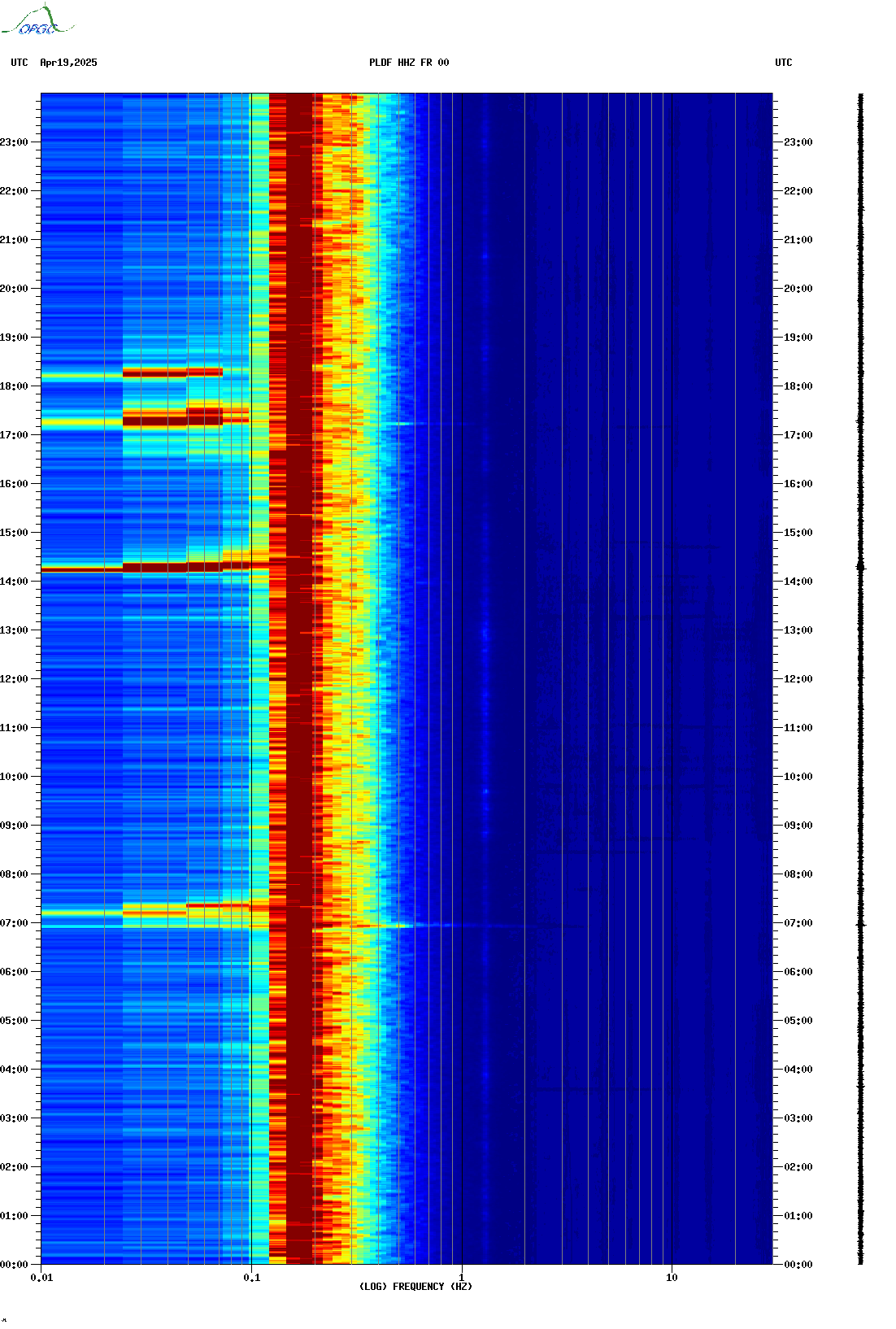Image resolution: width=896 pixels, height=1329 pixels.
Task: Click the 10 Hz frequency axis label
Action: pos(672,1278)
